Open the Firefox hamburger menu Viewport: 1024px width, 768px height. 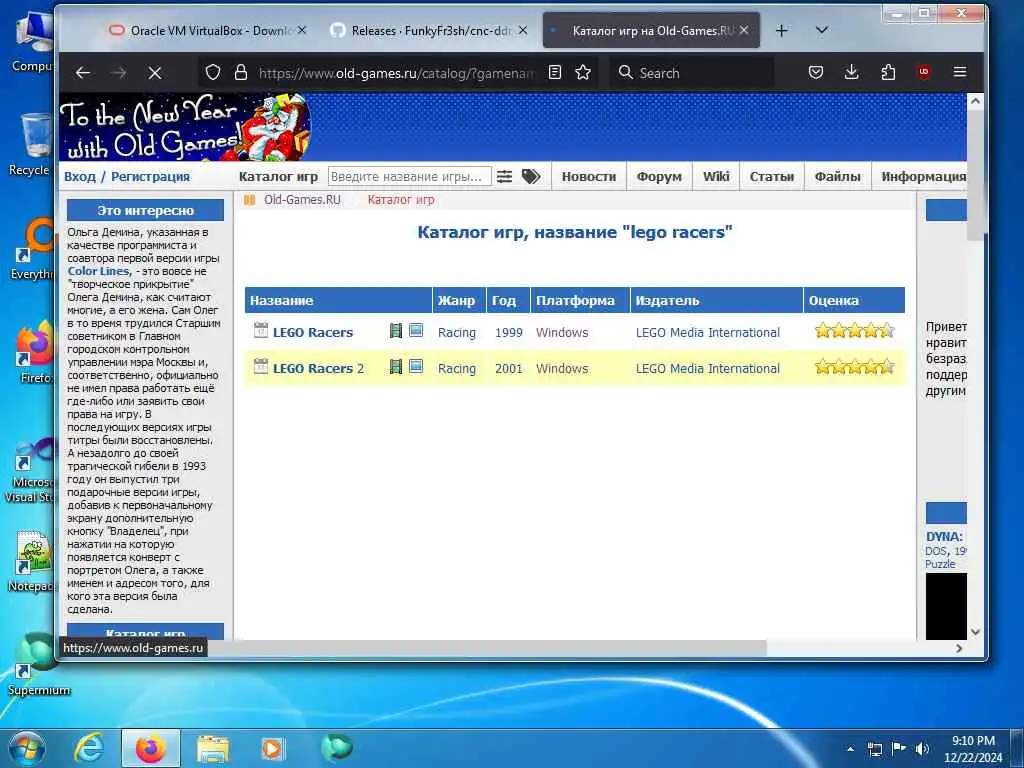(959, 72)
